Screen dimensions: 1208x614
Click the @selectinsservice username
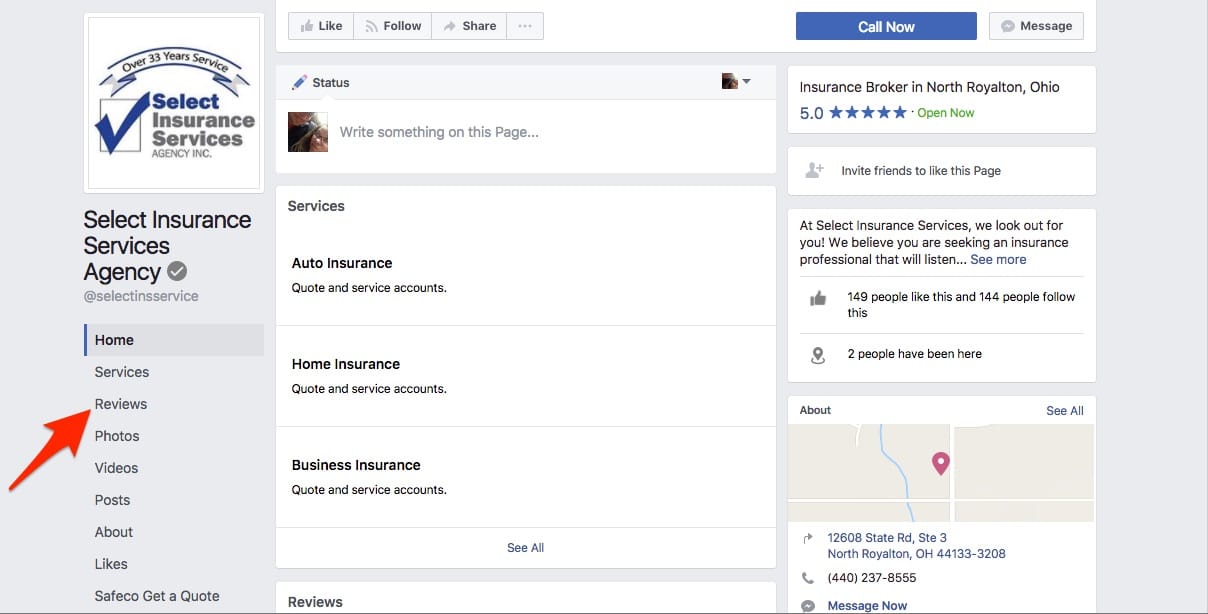pos(141,296)
